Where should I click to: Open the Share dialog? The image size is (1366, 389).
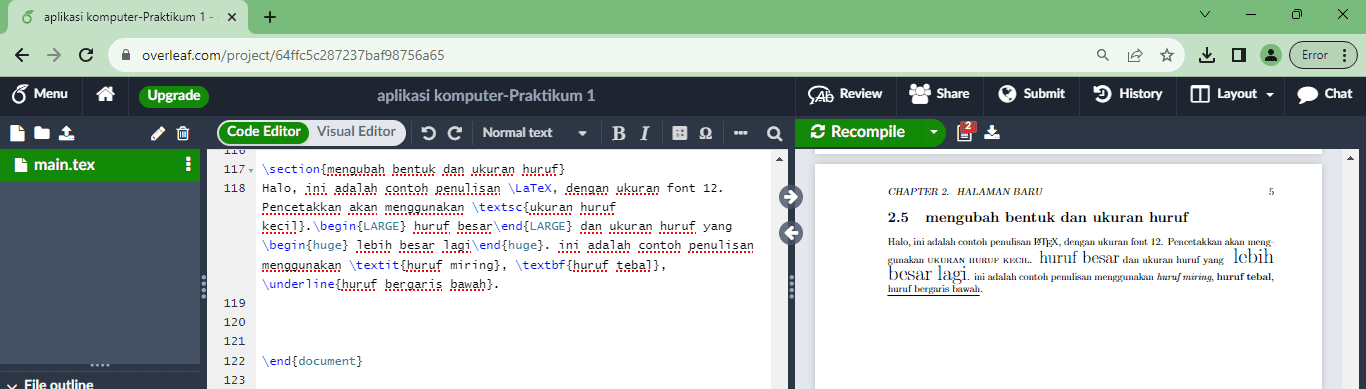point(939,94)
